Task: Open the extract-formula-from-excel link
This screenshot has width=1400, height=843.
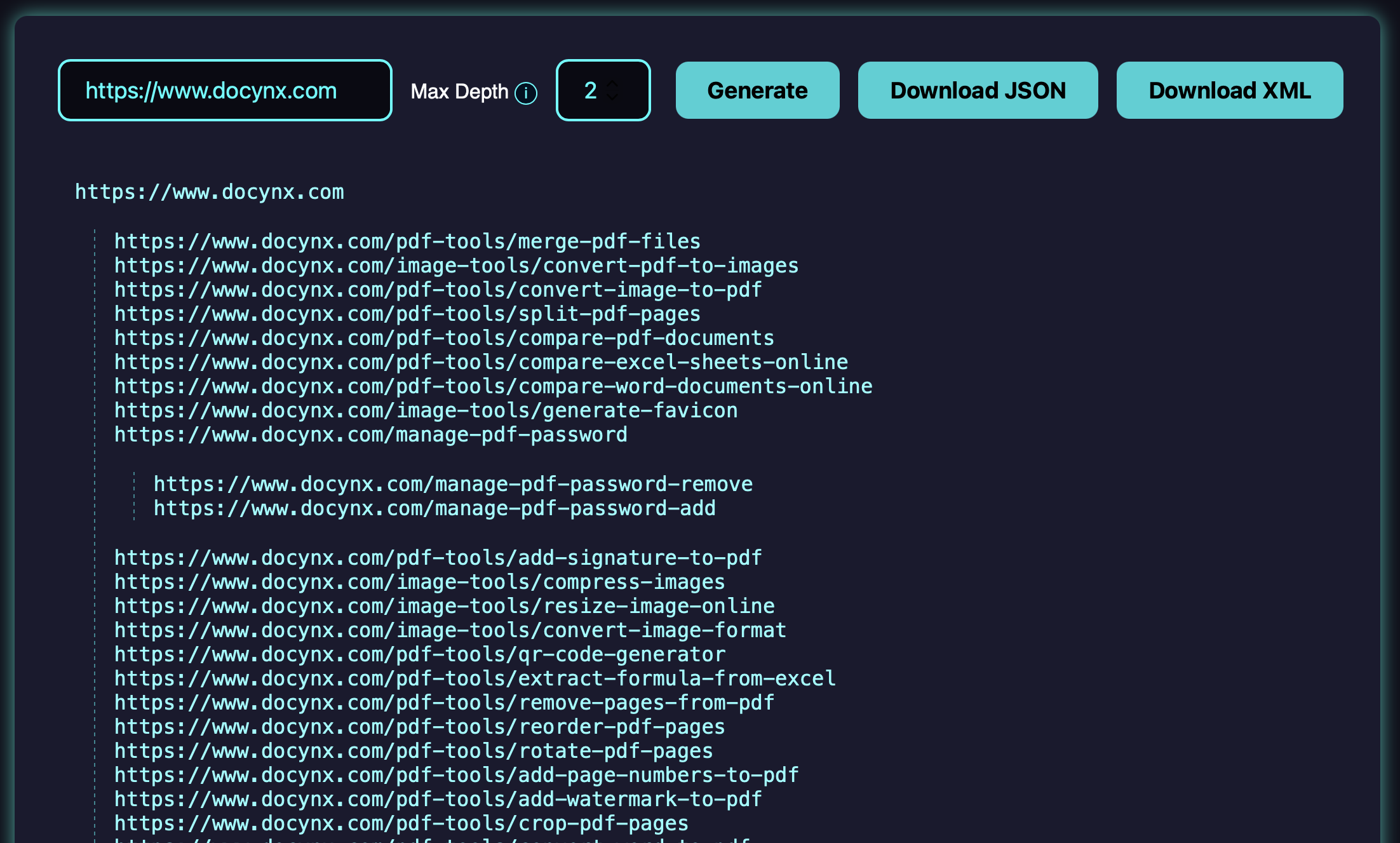Action: pos(475,678)
